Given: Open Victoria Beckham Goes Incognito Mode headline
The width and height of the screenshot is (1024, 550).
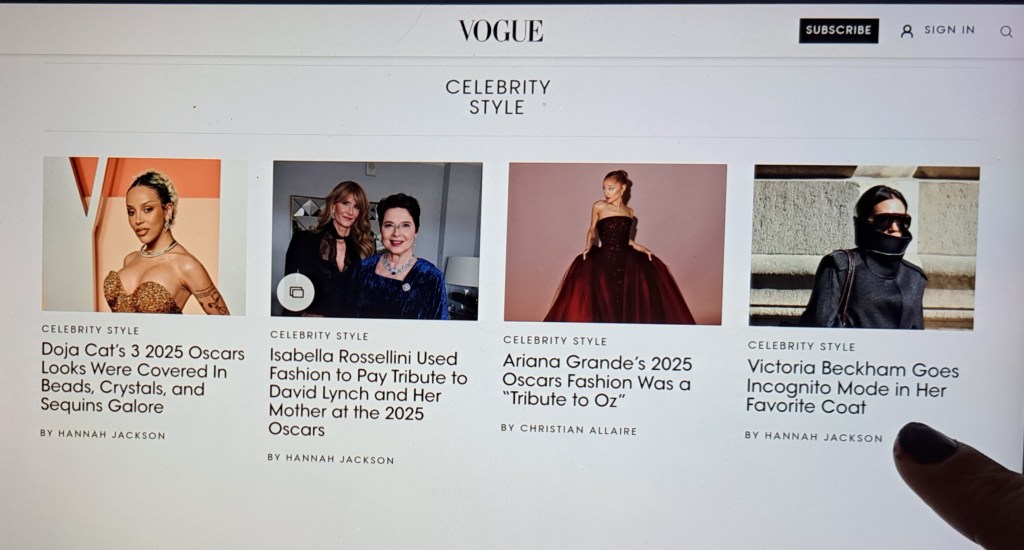Looking at the screenshot, I should [x=852, y=387].
